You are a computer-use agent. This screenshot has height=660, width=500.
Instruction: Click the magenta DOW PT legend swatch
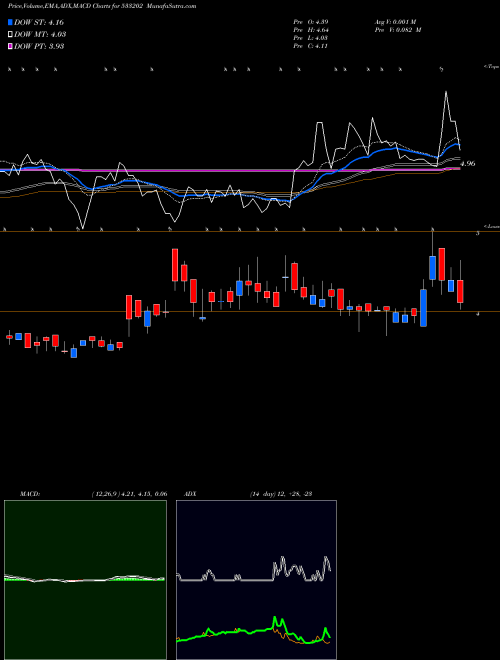11,46
